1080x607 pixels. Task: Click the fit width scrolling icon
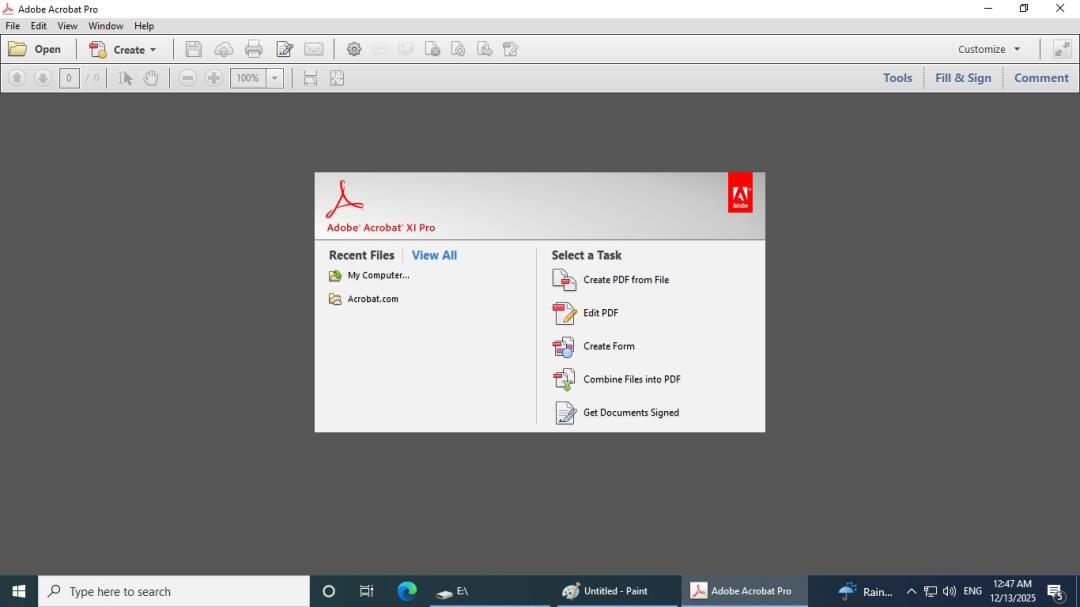311,78
